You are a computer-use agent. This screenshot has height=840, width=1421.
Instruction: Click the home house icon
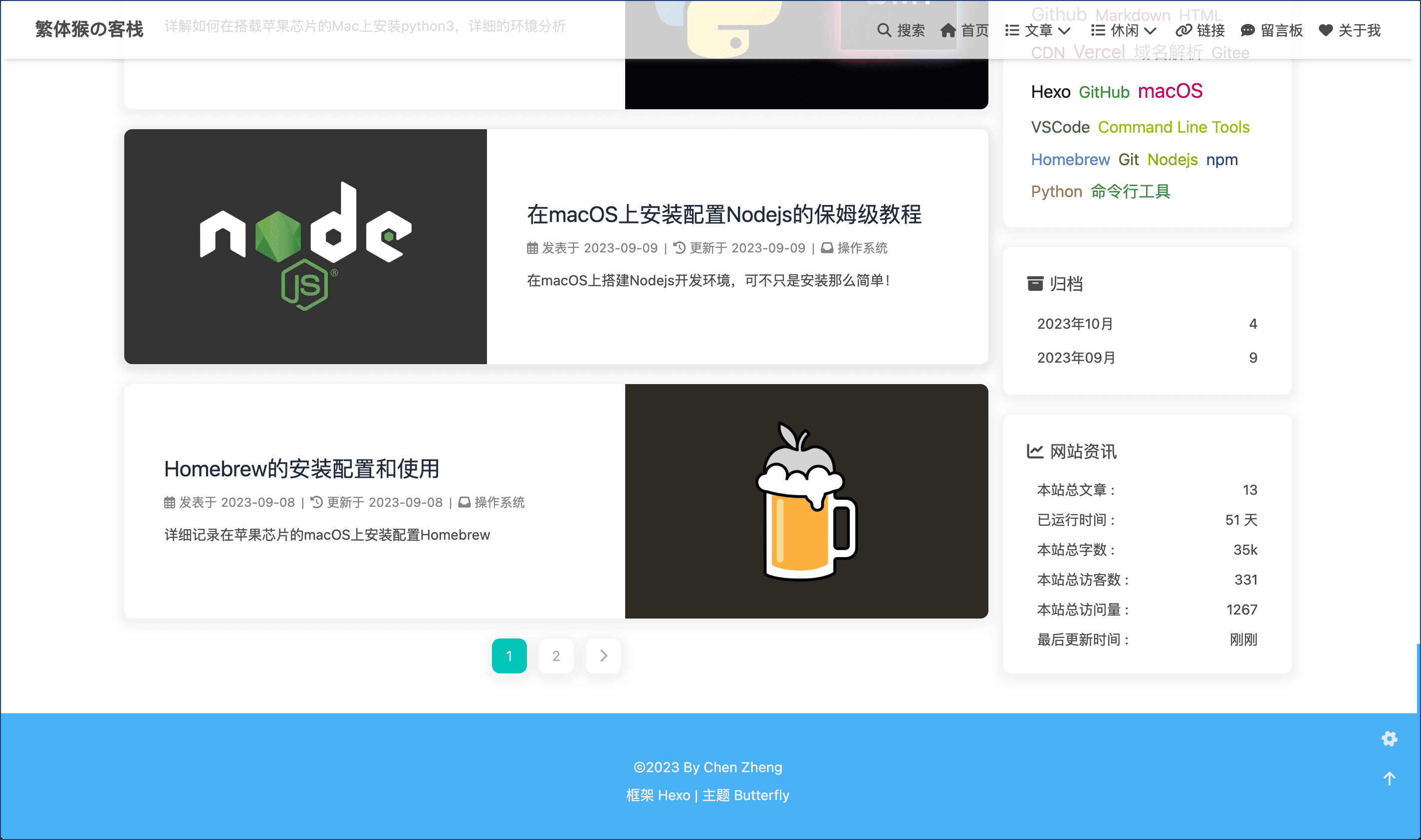(948, 30)
